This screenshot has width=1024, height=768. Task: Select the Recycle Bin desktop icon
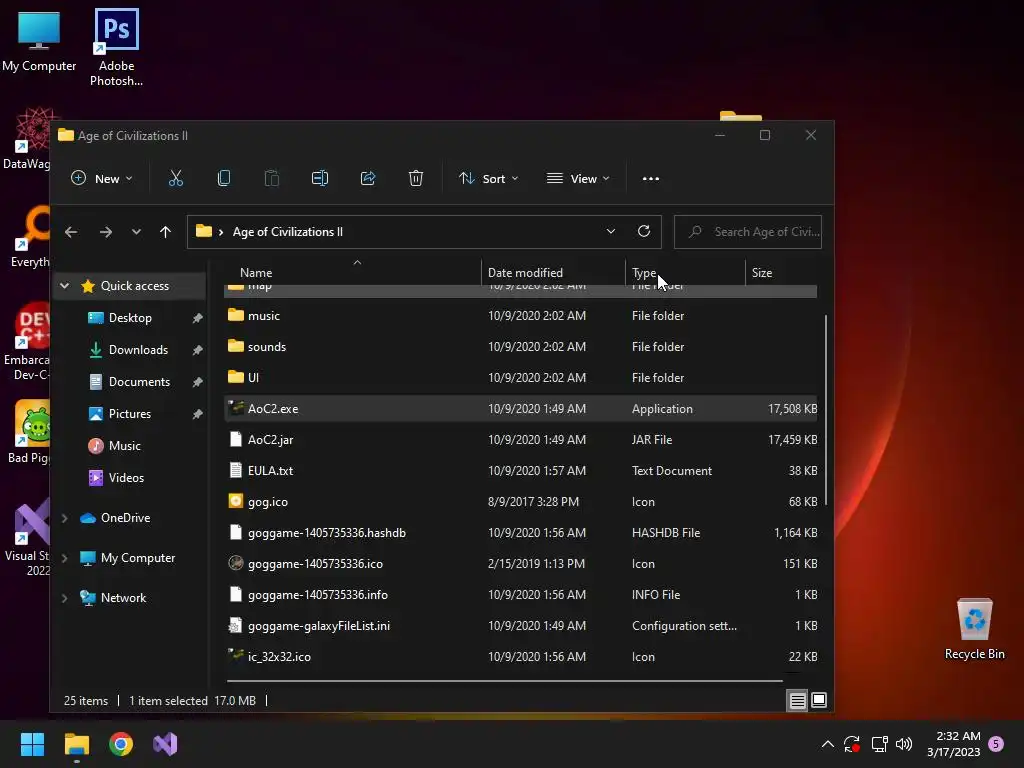click(x=974, y=628)
